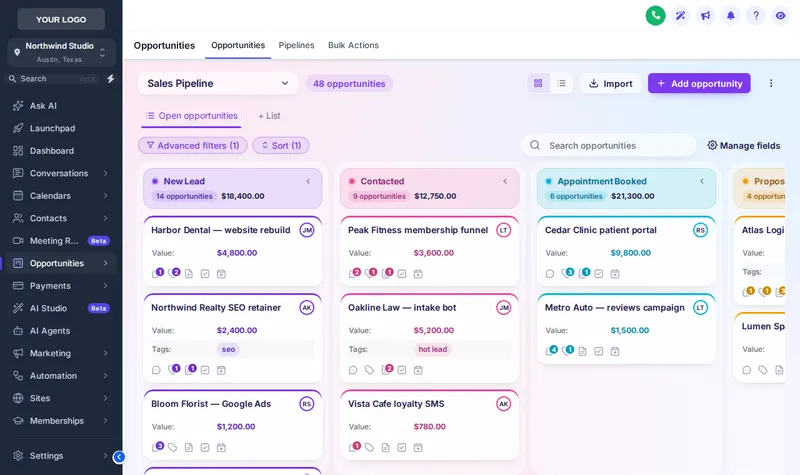Click AK avatar on Northwind Realty card
The image size is (800, 475).
pyautogui.click(x=307, y=308)
